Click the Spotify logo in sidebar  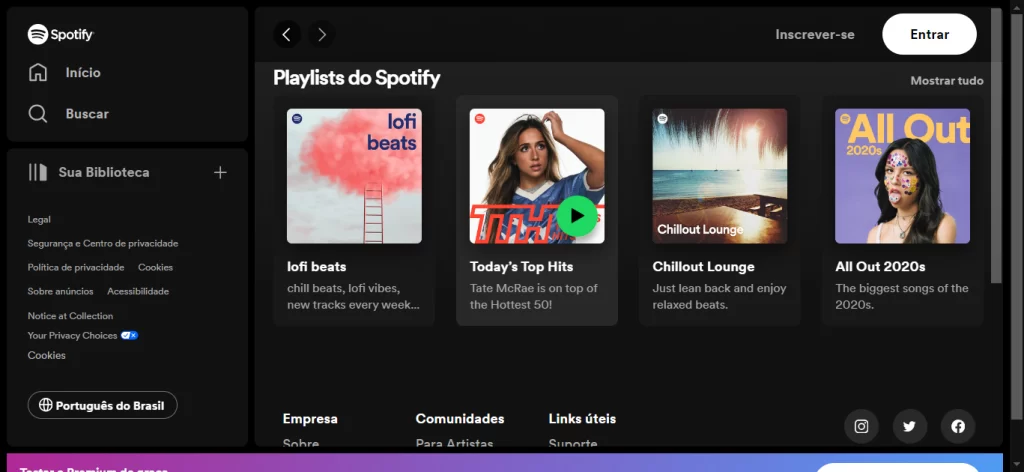point(61,34)
